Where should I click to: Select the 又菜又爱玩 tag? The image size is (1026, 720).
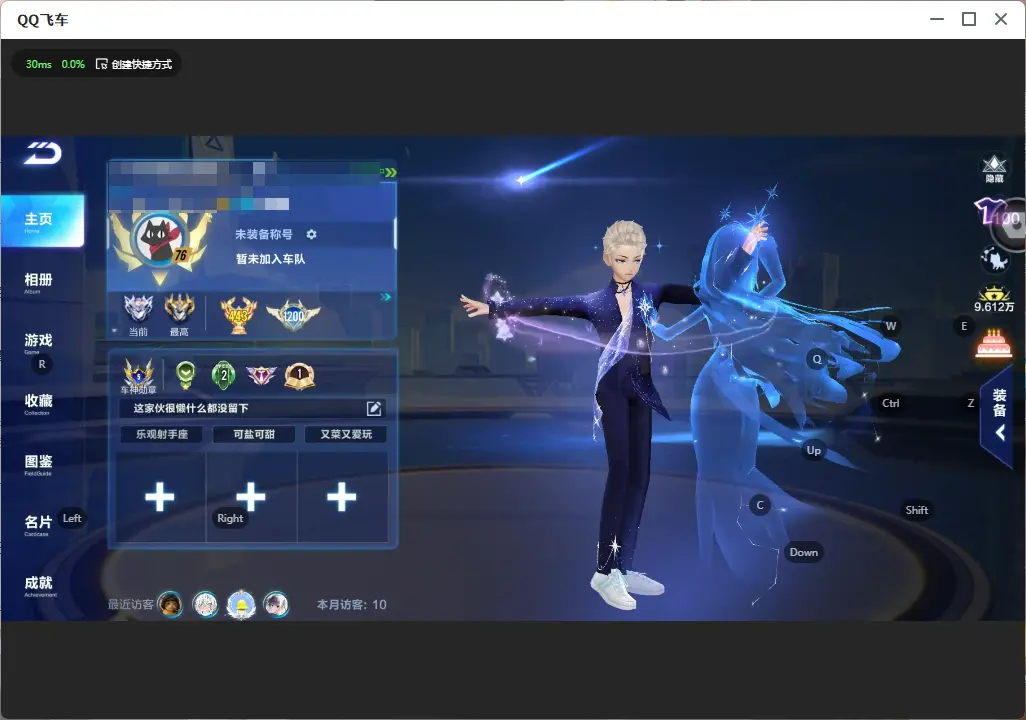coord(346,434)
